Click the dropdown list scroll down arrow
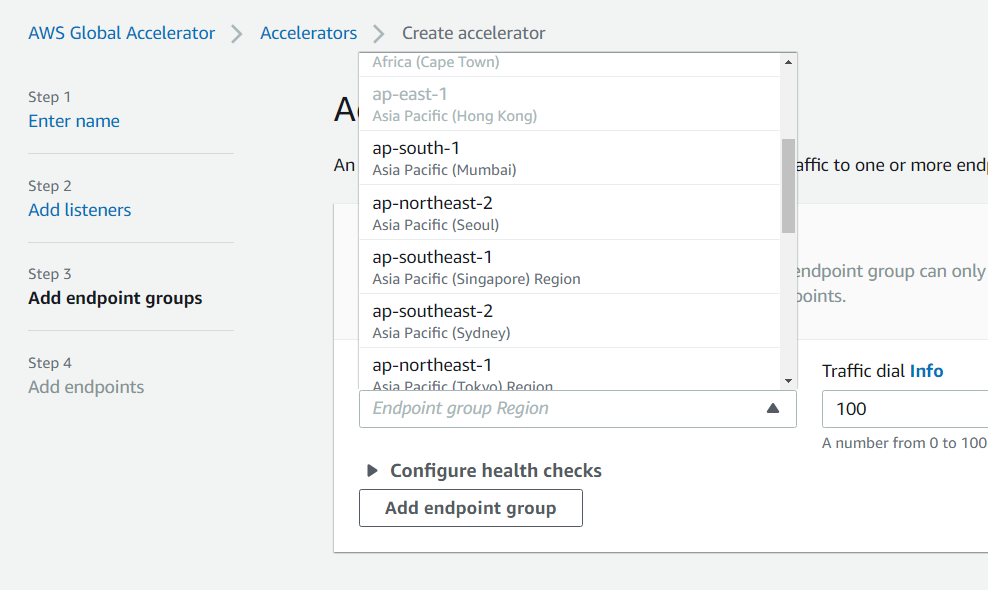The width and height of the screenshot is (988, 590). pyautogui.click(x=789, y=381)
